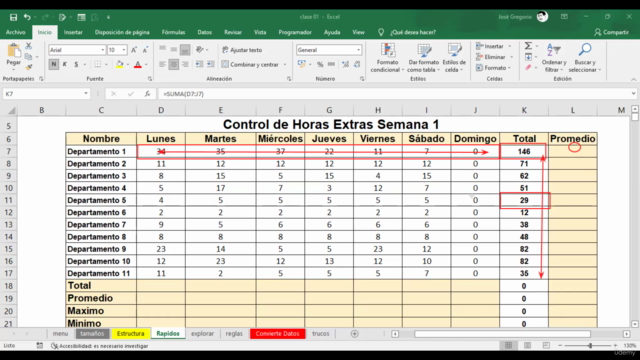This screenshot has height=360, width=640.
Task: Pick the yellow fill color button
Action: point(119,64)
